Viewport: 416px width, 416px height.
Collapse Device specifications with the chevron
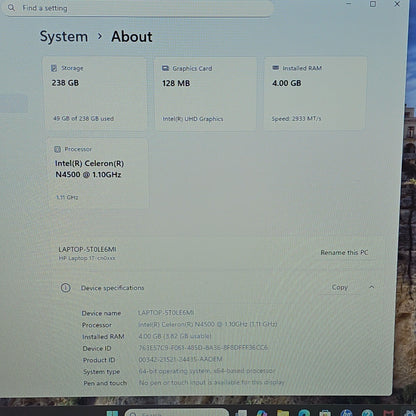point(371,287)
